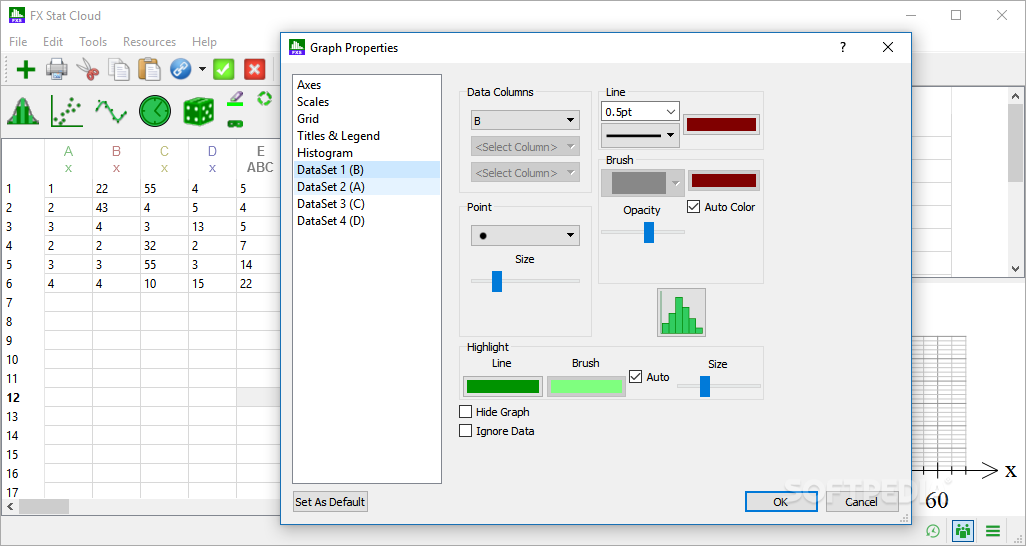The height and width of the screenshot is (546, 1026).
Task: Click the blue chain link icon
Action: [x=181, y=69]
